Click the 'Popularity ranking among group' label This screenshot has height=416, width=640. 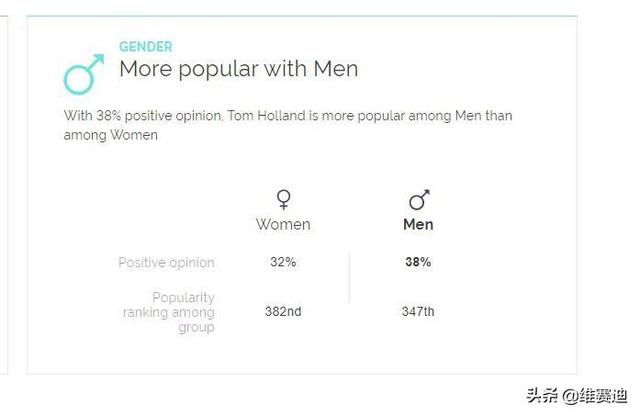pos(169,312)
